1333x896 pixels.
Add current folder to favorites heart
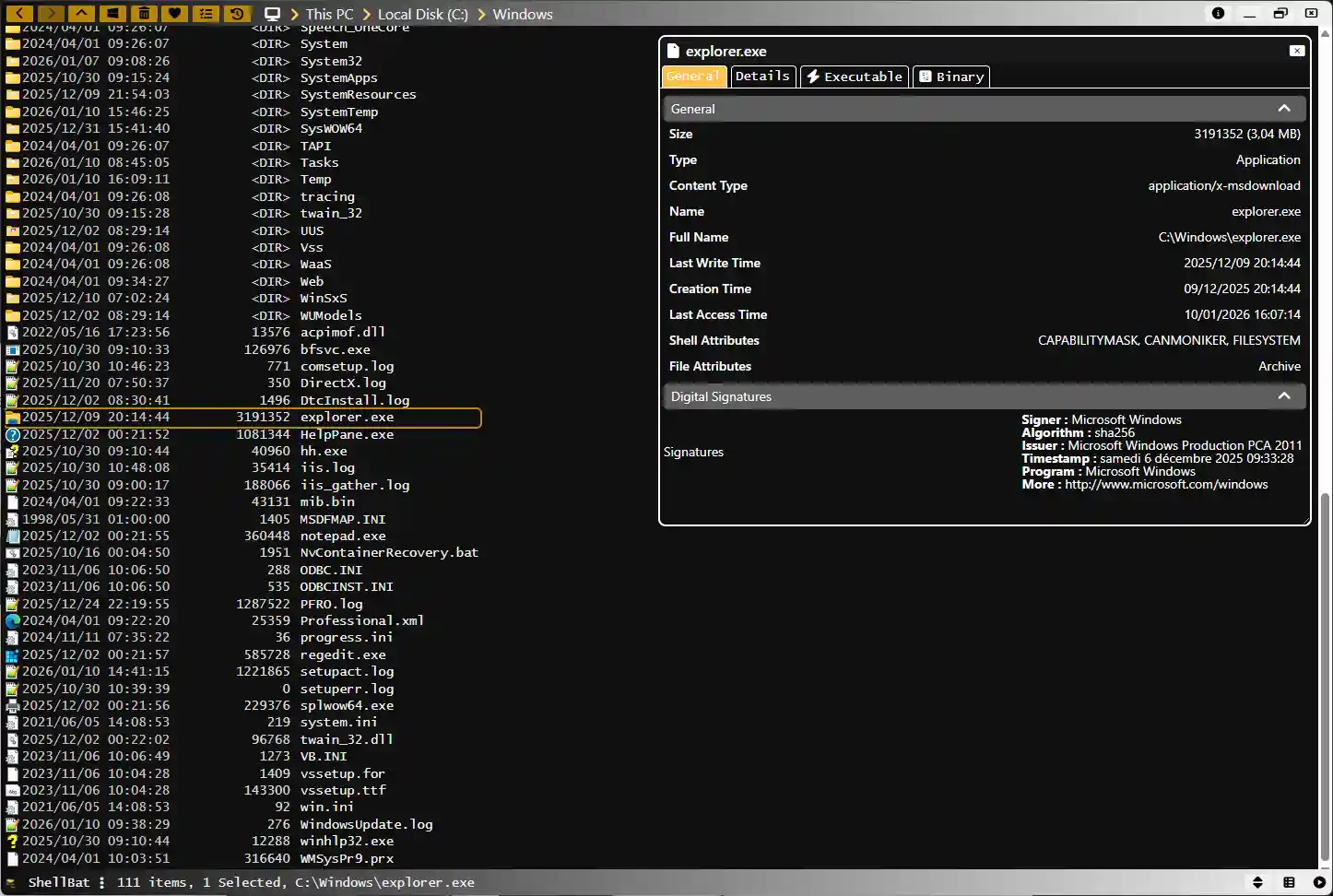tap(174, 13)
